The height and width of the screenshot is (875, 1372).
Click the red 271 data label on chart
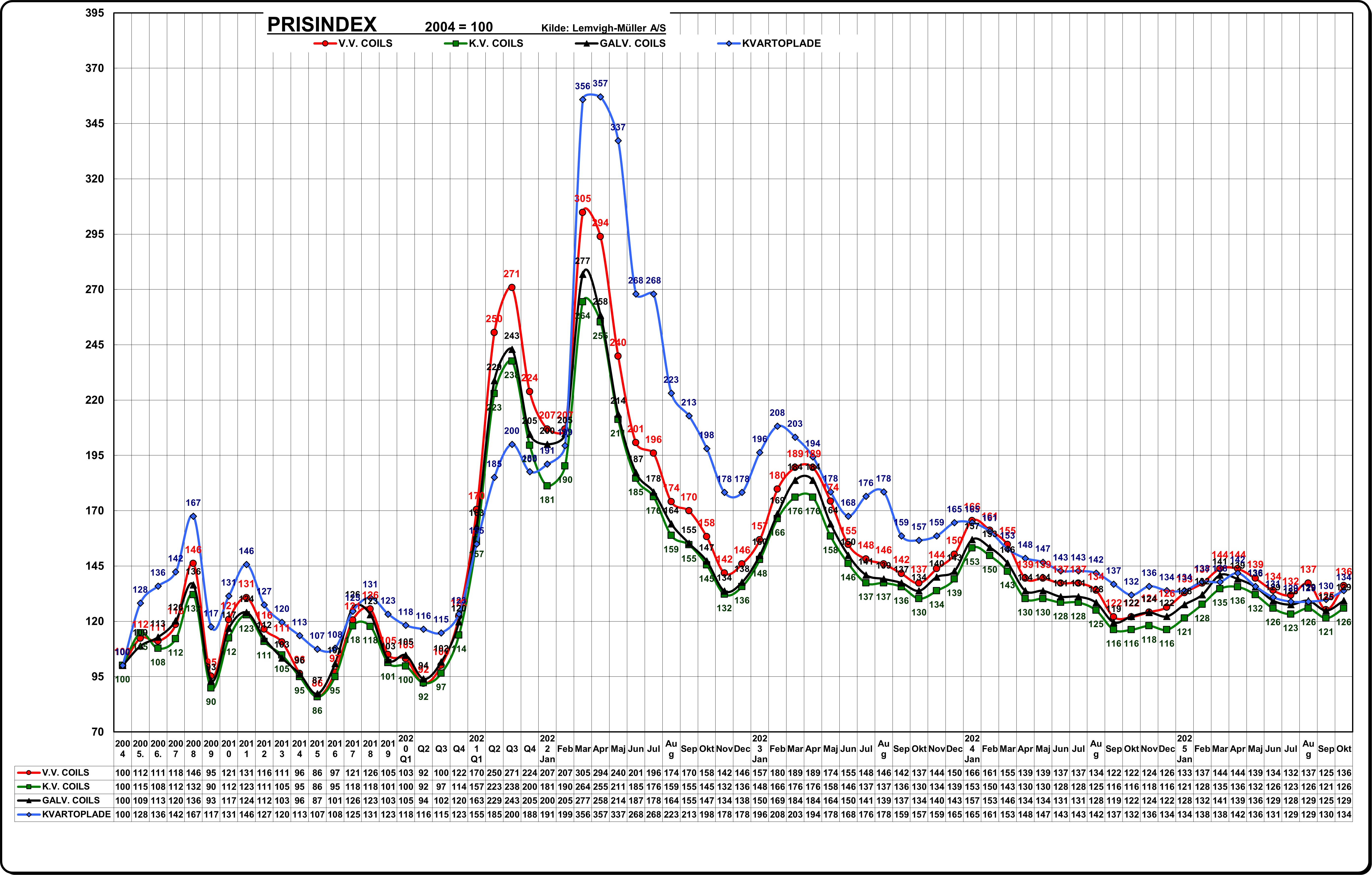[x=512, y=274]
